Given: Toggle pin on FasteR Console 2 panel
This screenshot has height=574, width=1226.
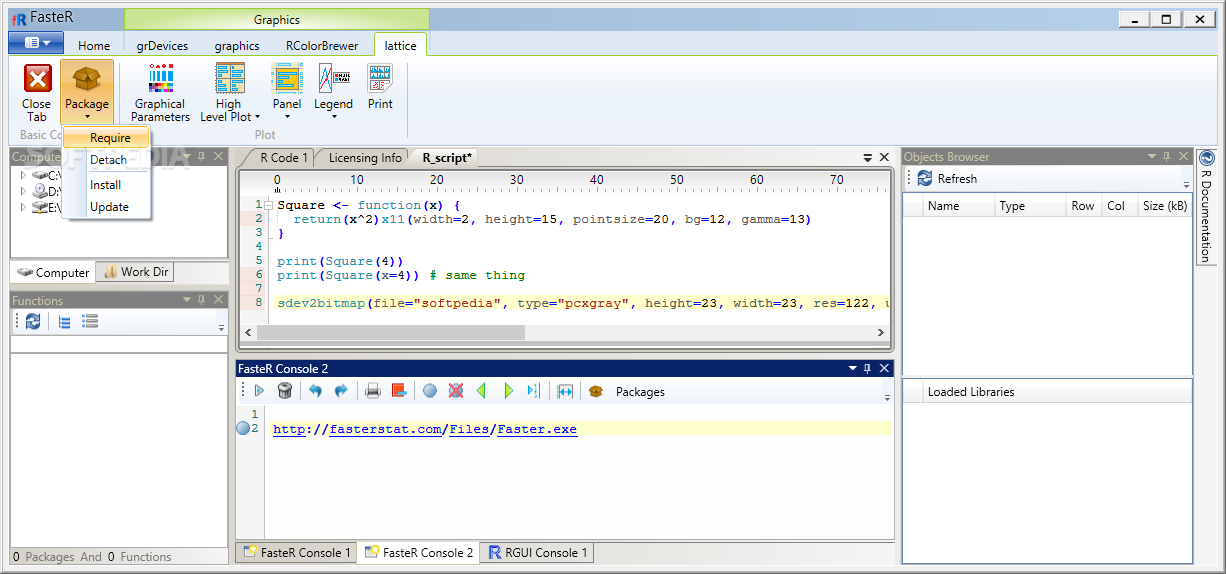Looking at the screenshot, I should (x=868, y=368).
